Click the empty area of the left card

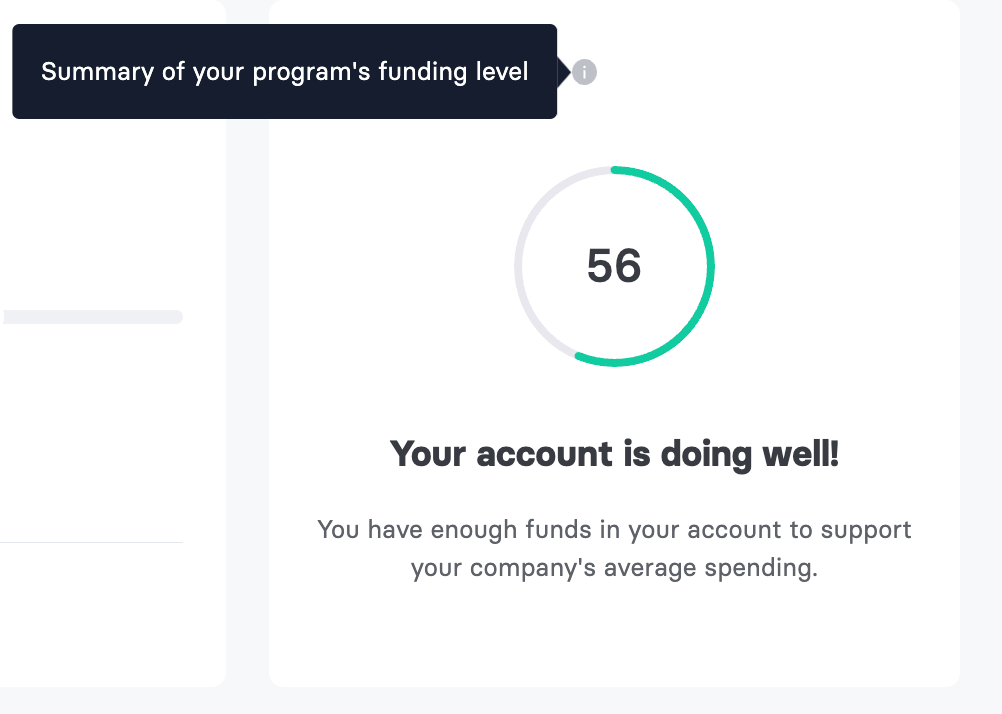[109, 435]
